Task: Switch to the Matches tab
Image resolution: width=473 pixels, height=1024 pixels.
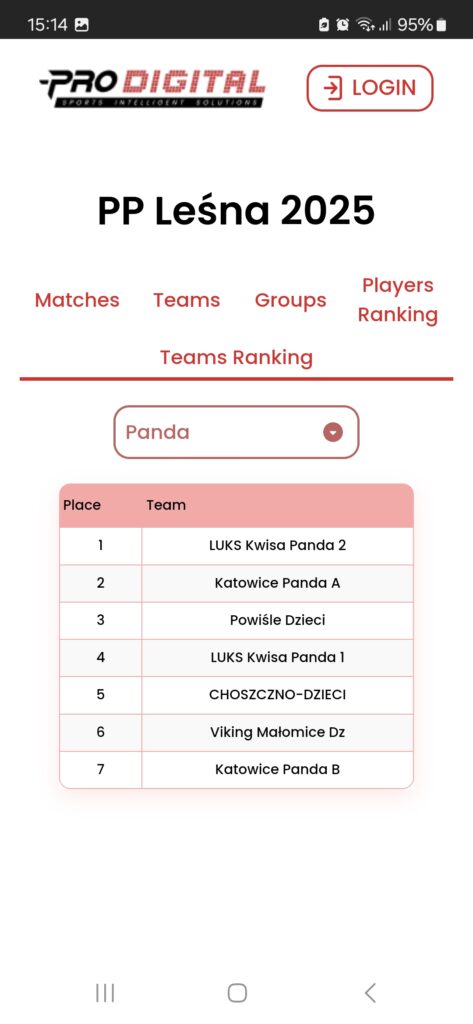Action: click(77, 300)
